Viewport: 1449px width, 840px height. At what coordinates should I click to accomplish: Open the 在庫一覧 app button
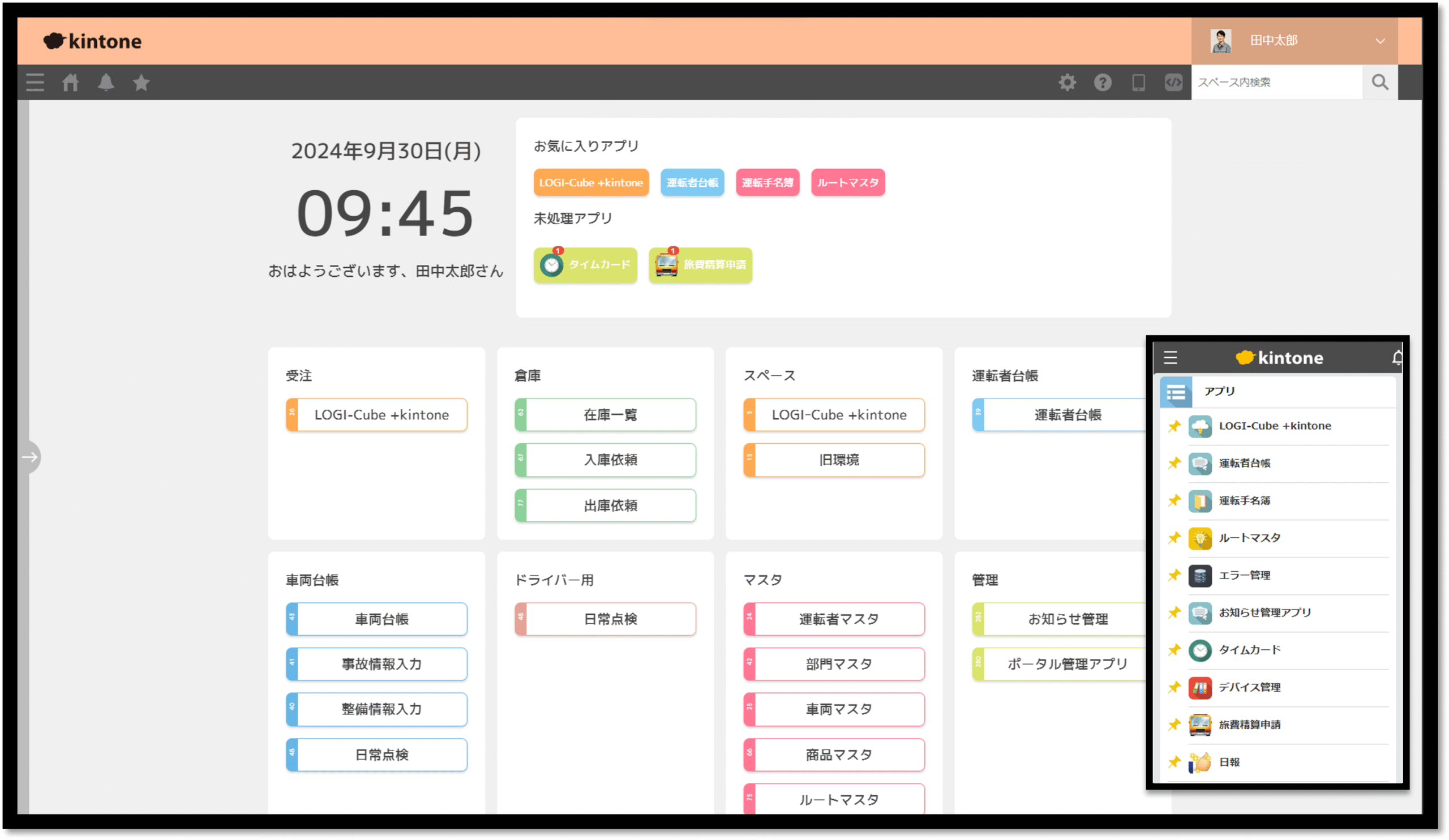click(610, 414)
